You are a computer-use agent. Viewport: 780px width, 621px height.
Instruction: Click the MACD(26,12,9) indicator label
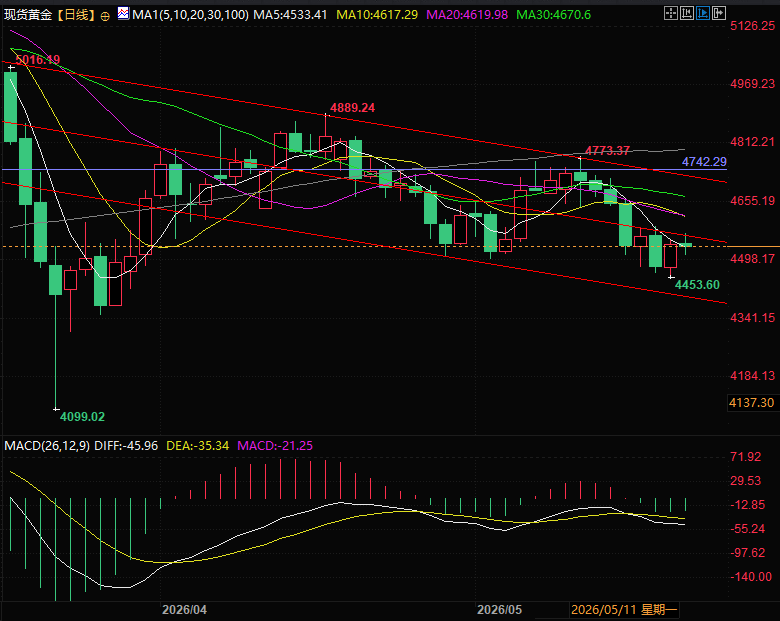tap(47, 446)
